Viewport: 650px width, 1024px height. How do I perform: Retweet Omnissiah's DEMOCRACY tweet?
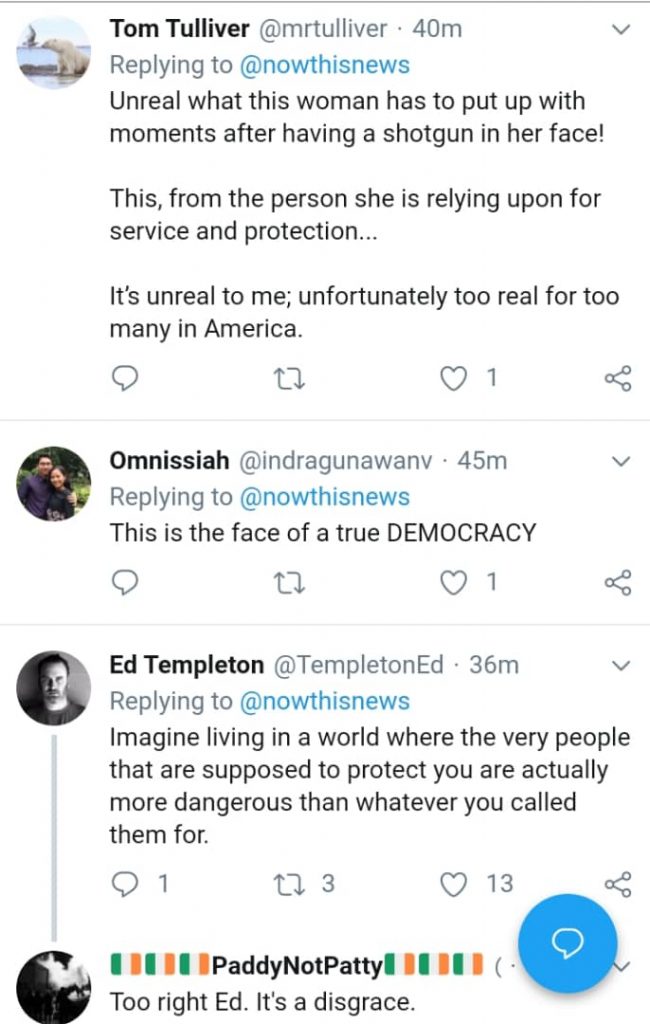[x=288, y=582]
